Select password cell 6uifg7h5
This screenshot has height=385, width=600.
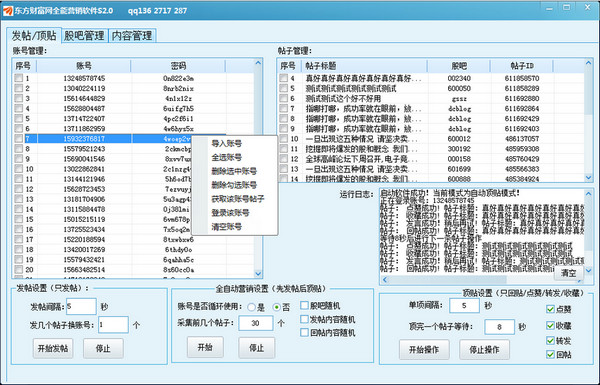tap(178, 108)
